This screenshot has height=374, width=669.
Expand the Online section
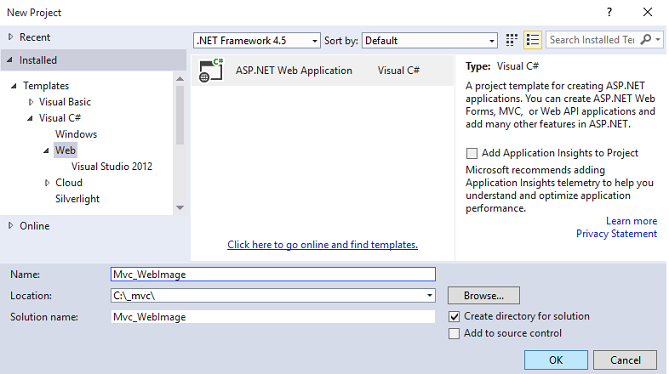11,226
